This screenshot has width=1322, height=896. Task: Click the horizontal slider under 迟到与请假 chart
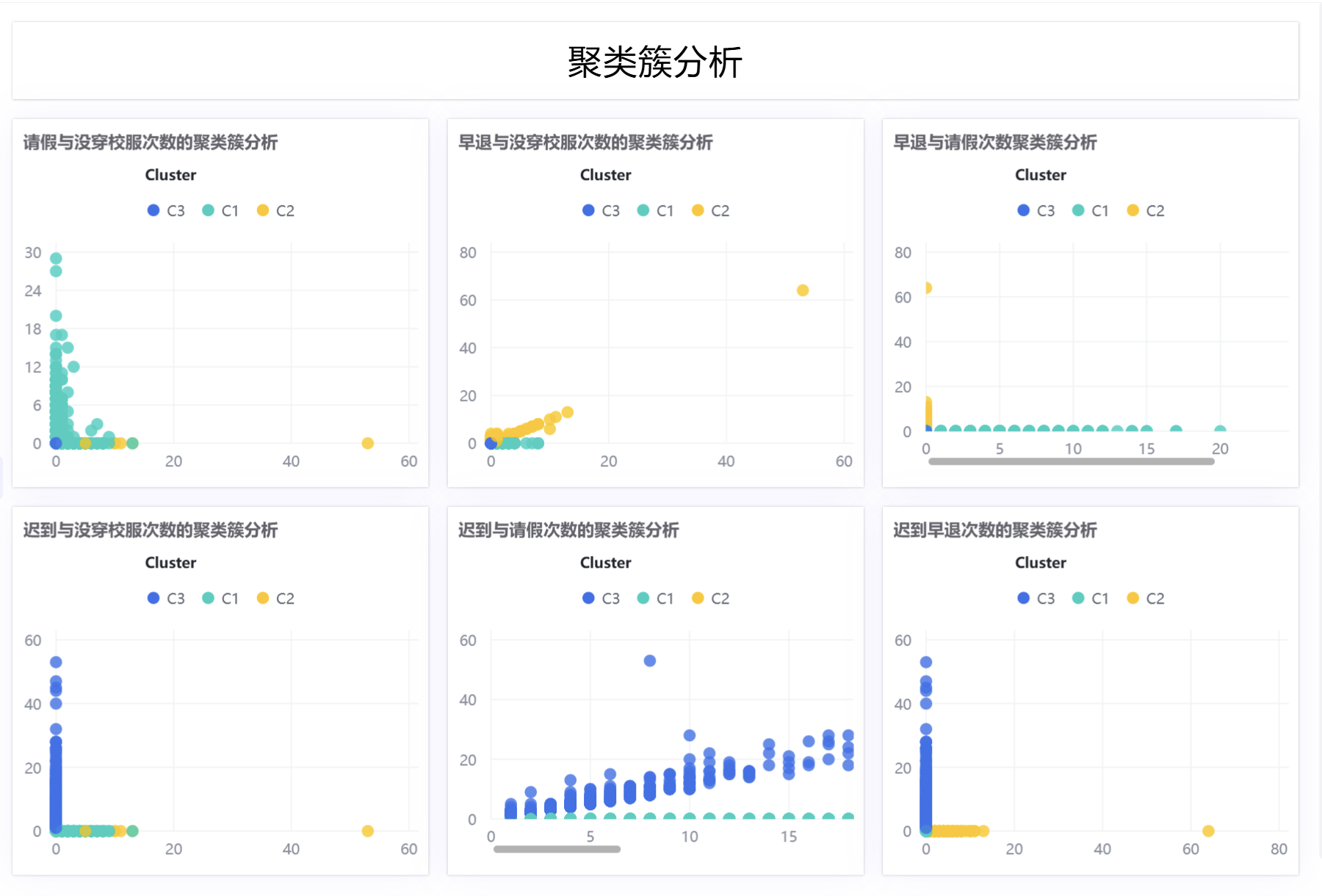tap(557, 849)
